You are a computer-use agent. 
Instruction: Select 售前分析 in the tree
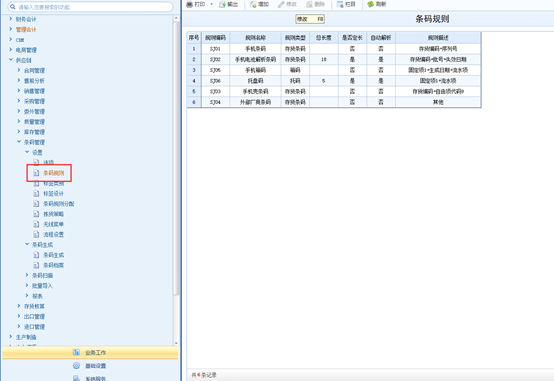coord(34,81)
